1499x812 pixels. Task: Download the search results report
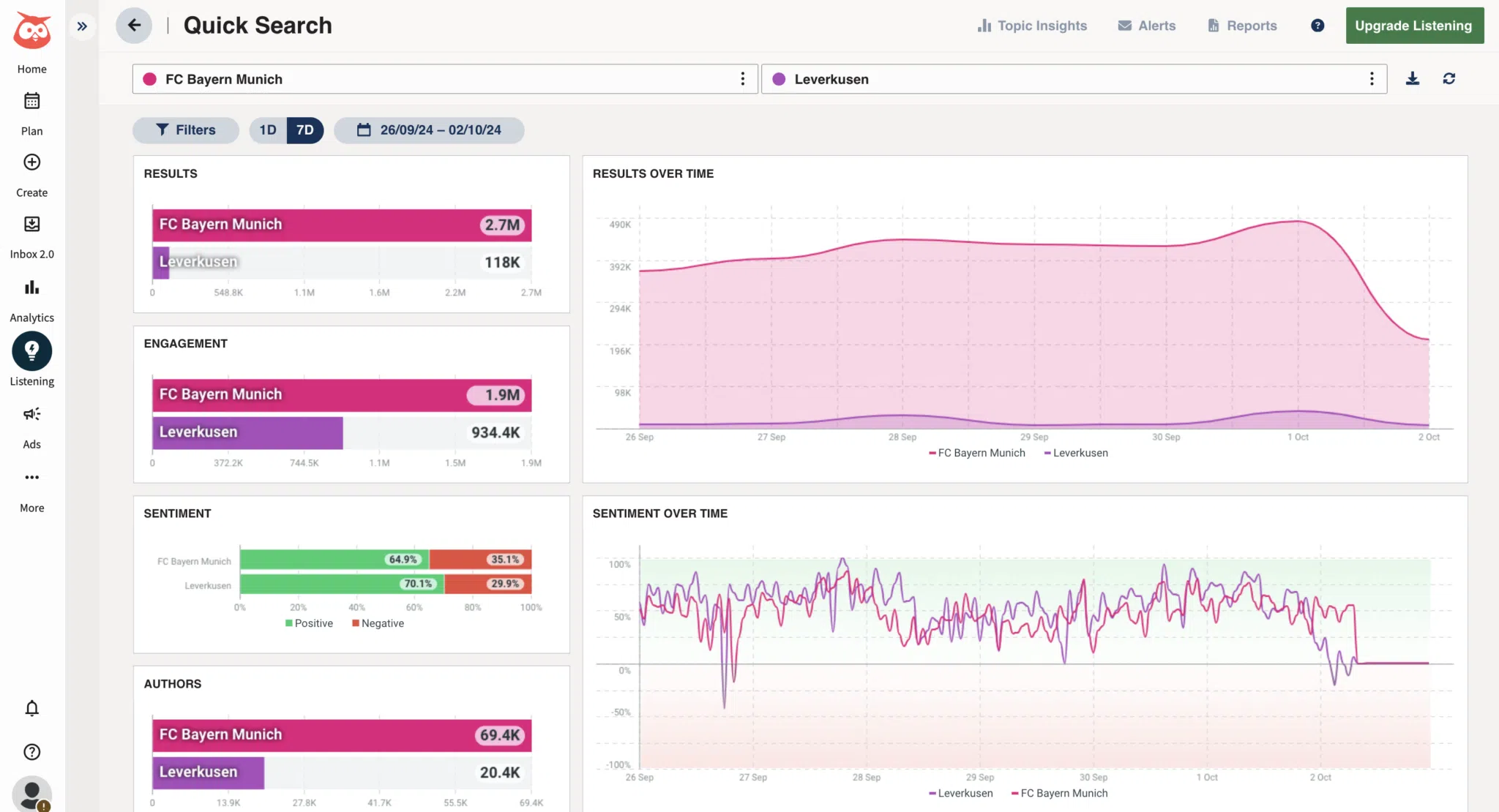(1412, 78)
